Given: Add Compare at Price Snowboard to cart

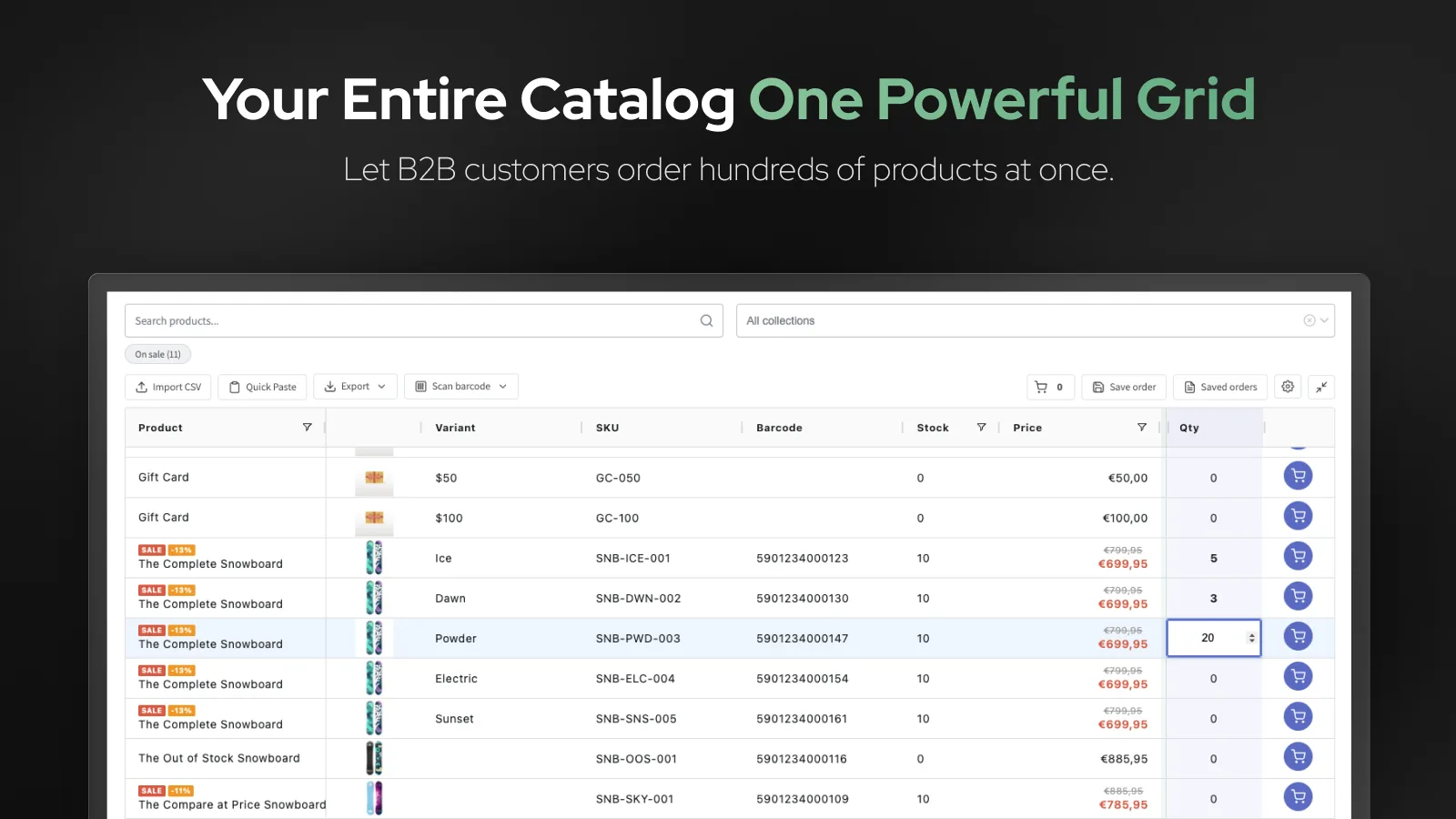Looking at the screenshot, I should click(1299, 797).
